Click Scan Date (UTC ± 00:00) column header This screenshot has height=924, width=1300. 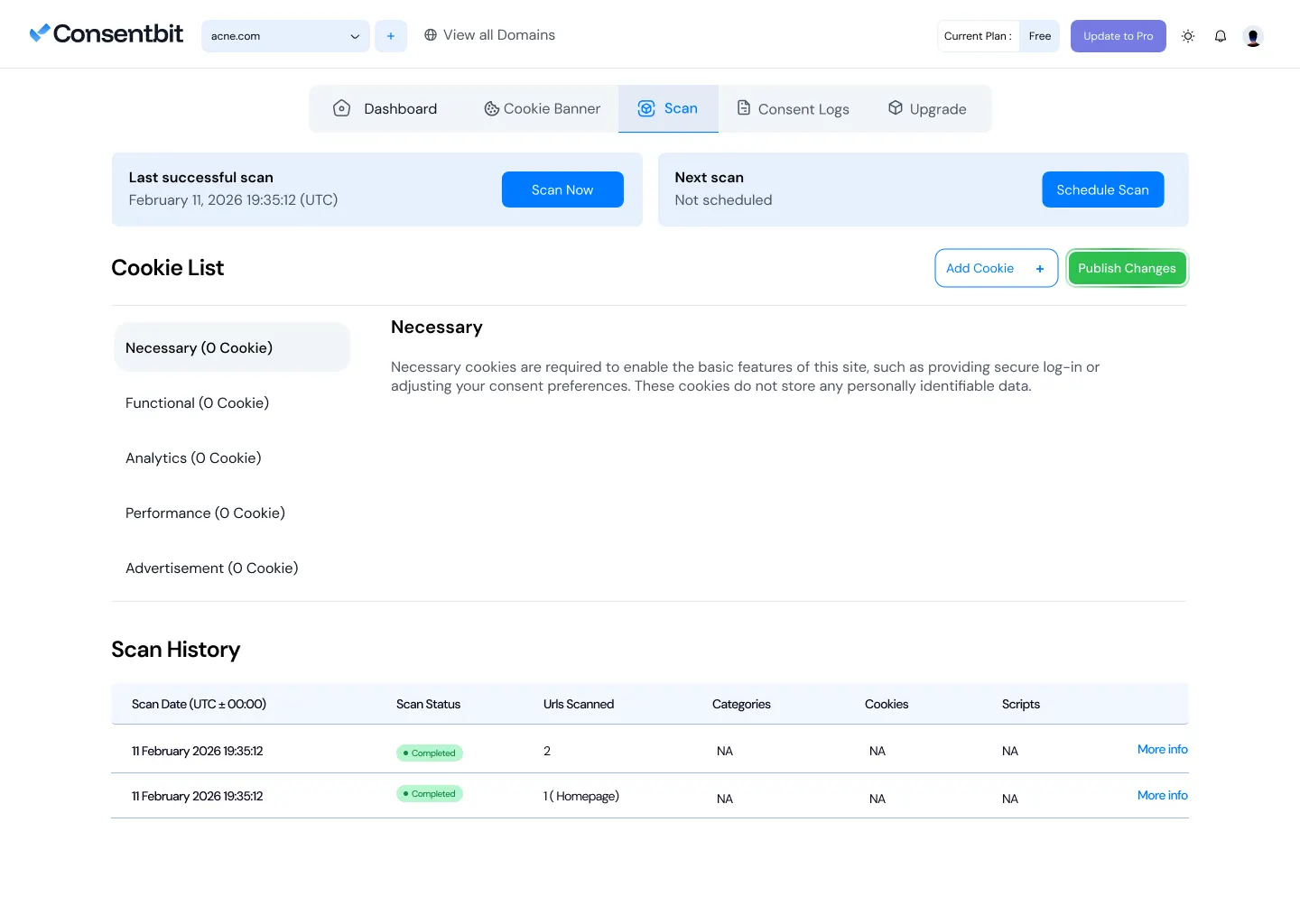click(x=199, y=704)
